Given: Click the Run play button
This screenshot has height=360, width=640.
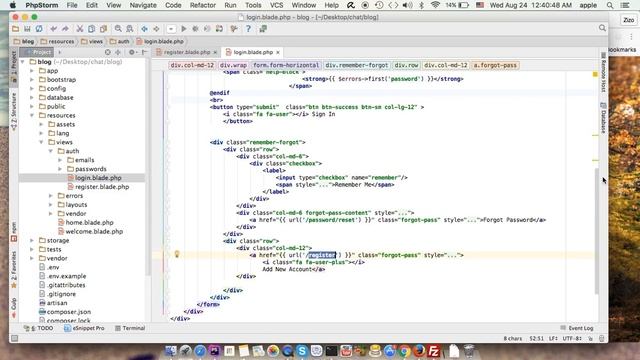Looking at the screenshot, I should 184,29.
